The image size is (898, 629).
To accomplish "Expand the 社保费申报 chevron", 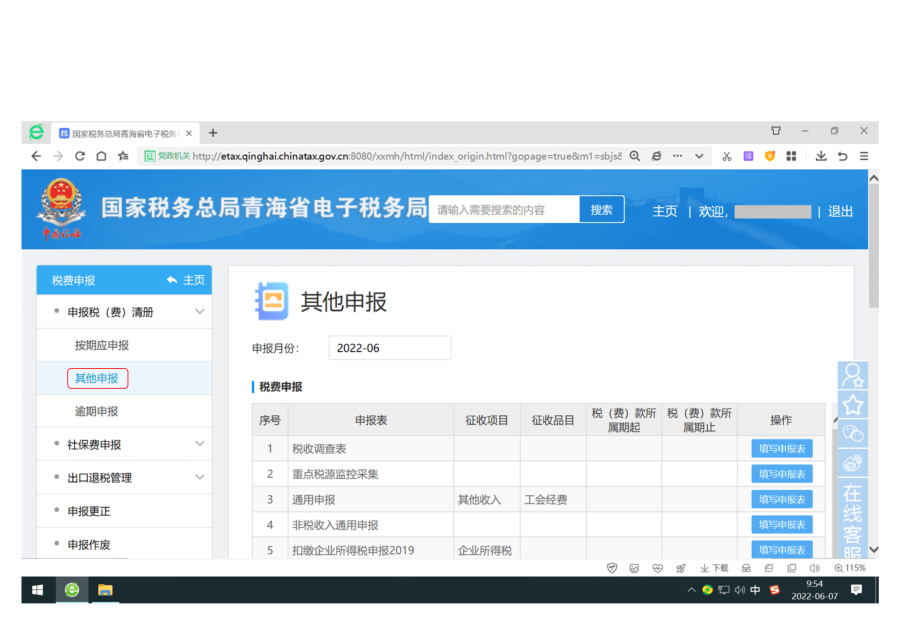I will (x=199, y=444).
